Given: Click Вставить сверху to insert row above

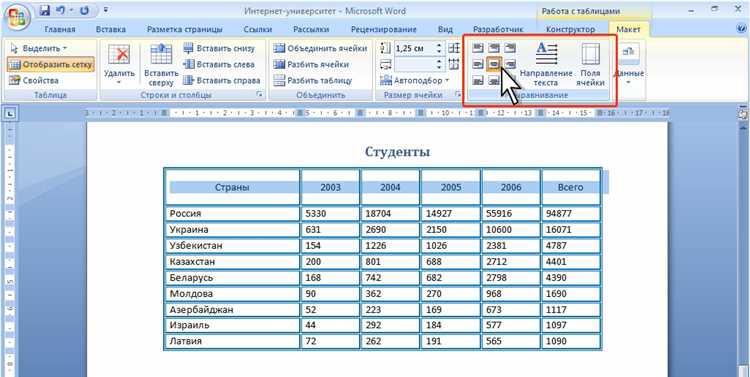Looking at the screenshot, I should coord(161,65).
